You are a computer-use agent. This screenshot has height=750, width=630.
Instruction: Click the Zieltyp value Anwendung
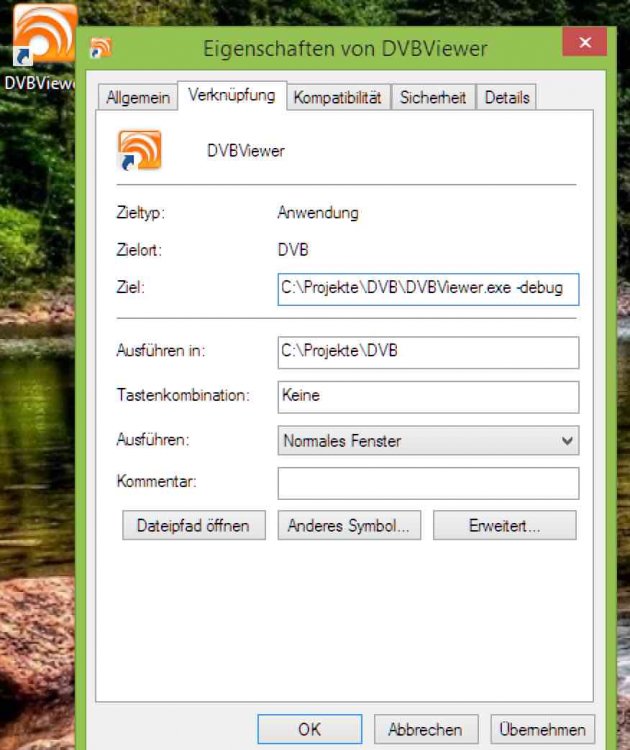pyautogui.click(x=318, y=212)
